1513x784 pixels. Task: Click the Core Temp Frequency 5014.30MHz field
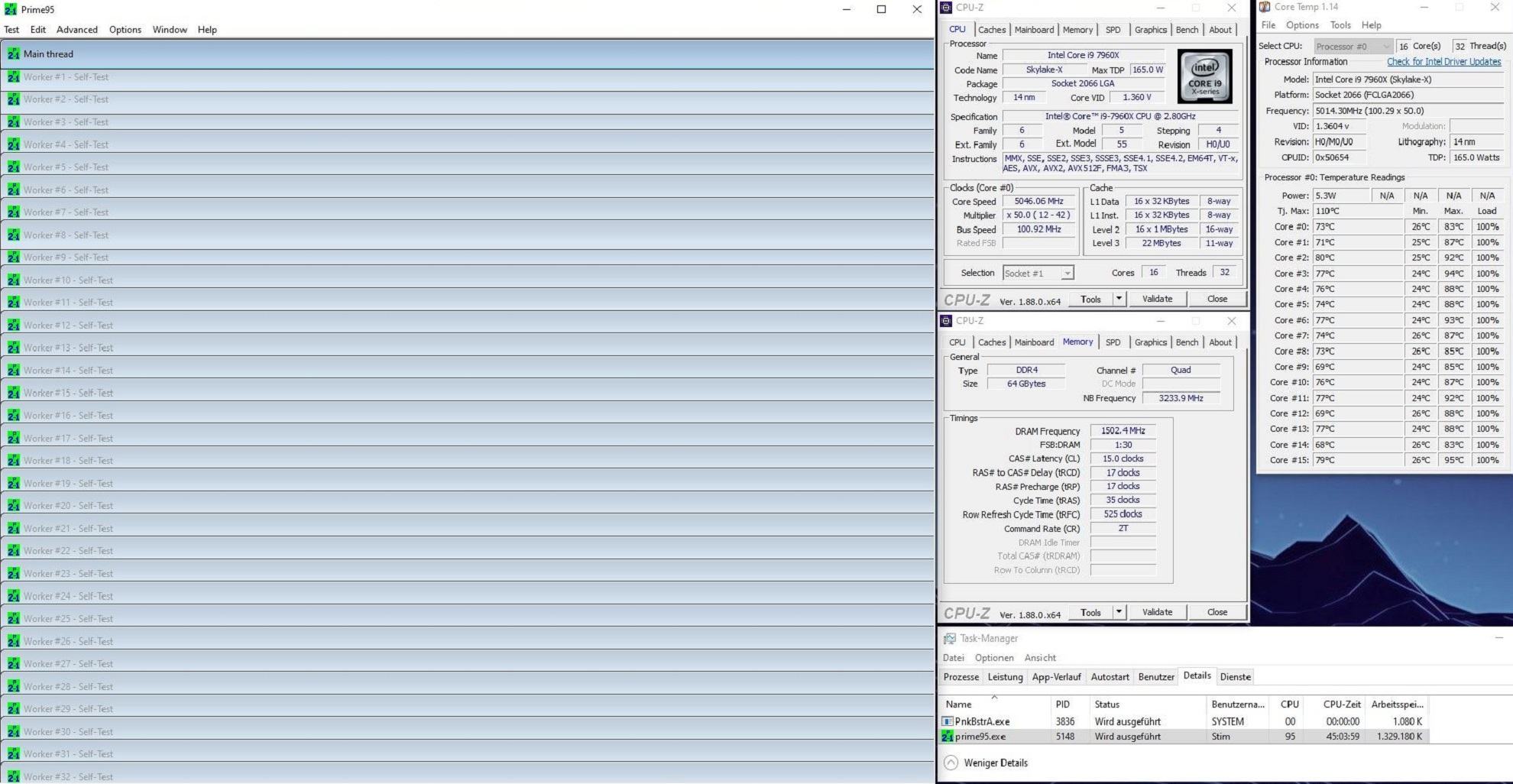(1408, 111)
